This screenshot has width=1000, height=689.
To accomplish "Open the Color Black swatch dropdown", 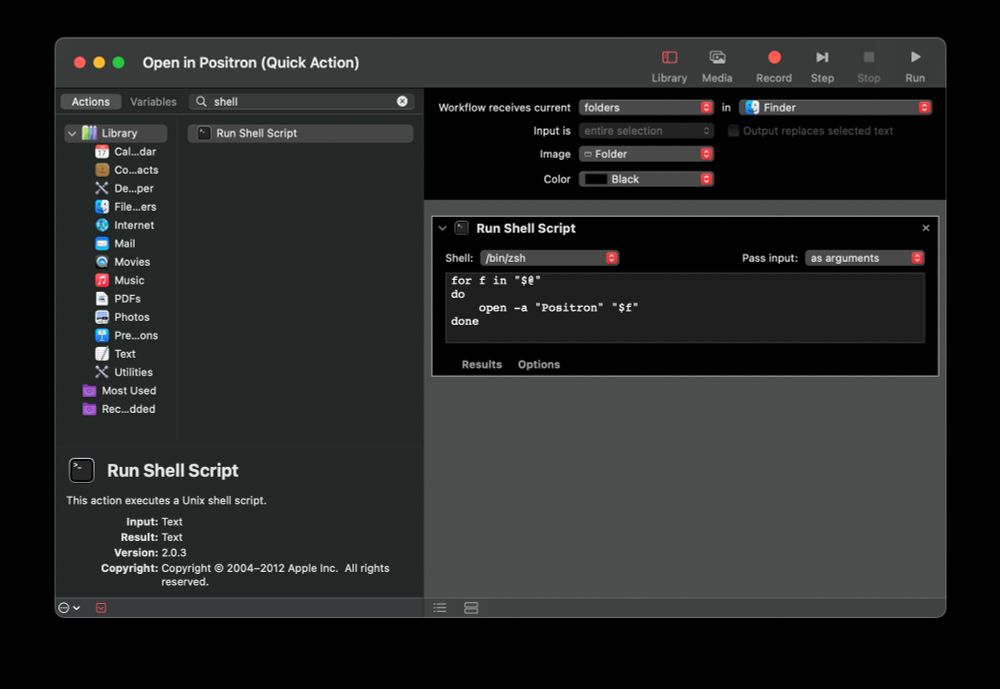I will (x=646, y=179).
